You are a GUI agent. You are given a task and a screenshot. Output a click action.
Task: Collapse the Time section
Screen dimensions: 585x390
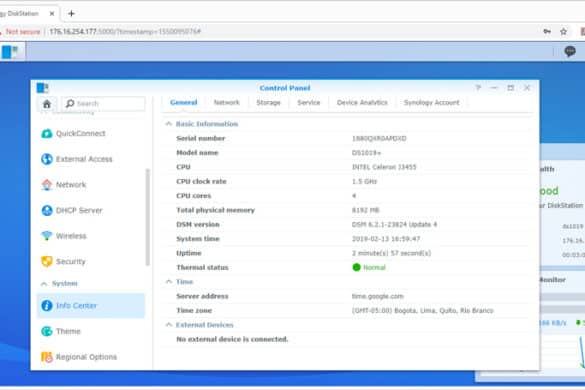(x=169, y=281)
